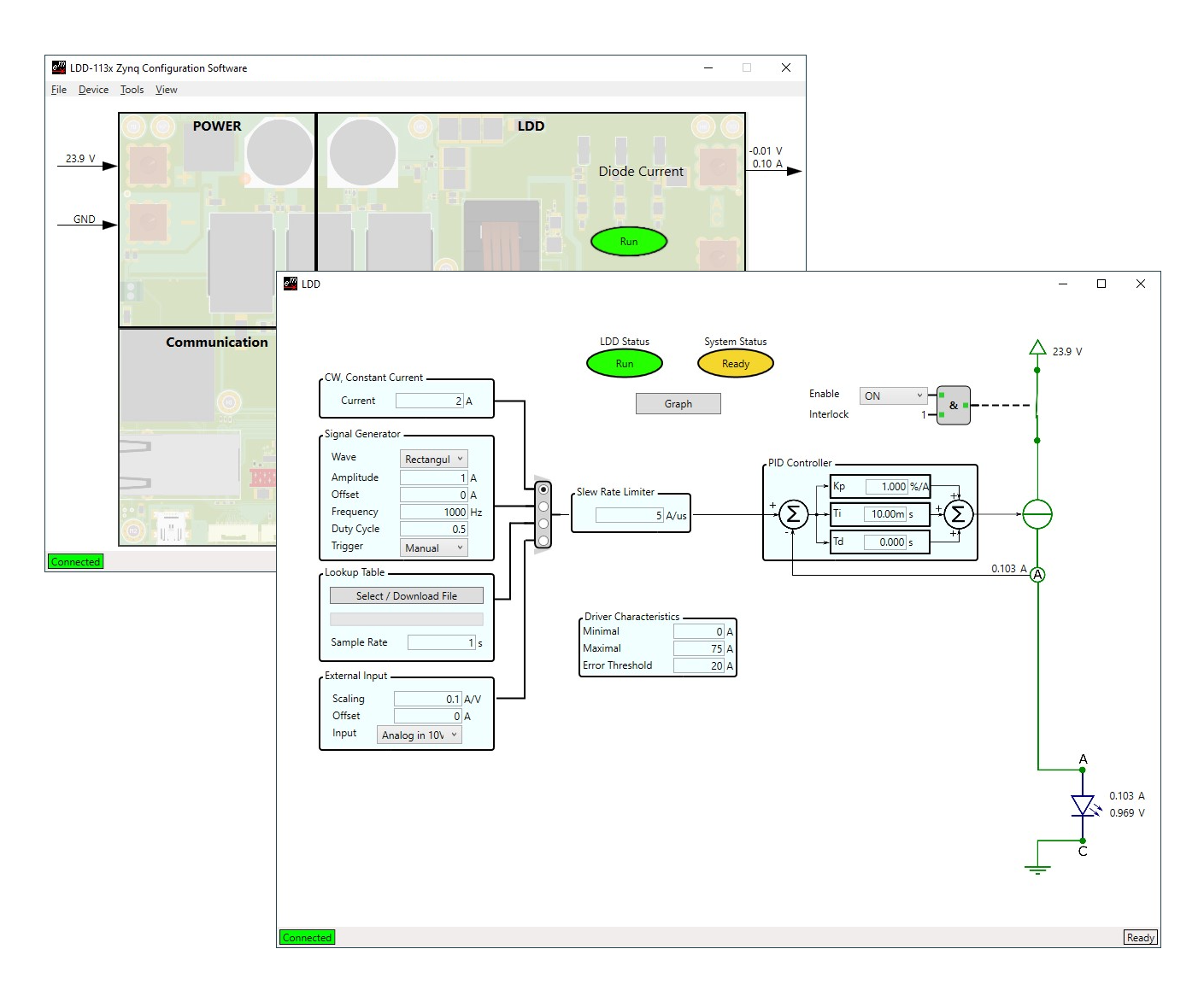Click the current source circle symbol
This screenshot has width=1204, height=990.
[x=1037, y=514]
